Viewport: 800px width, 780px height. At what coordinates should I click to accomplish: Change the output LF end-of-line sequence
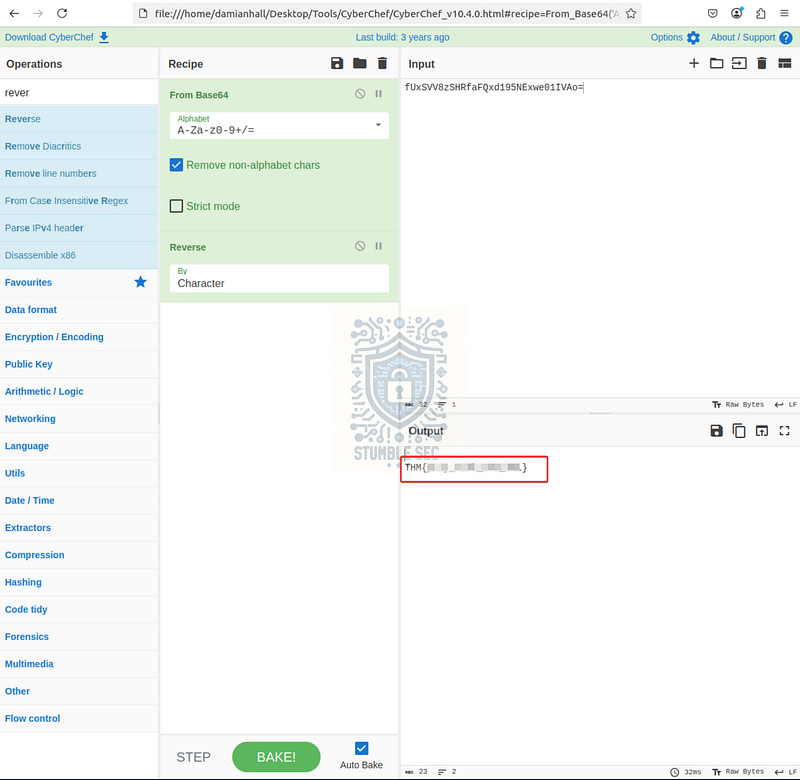point(786,772)
